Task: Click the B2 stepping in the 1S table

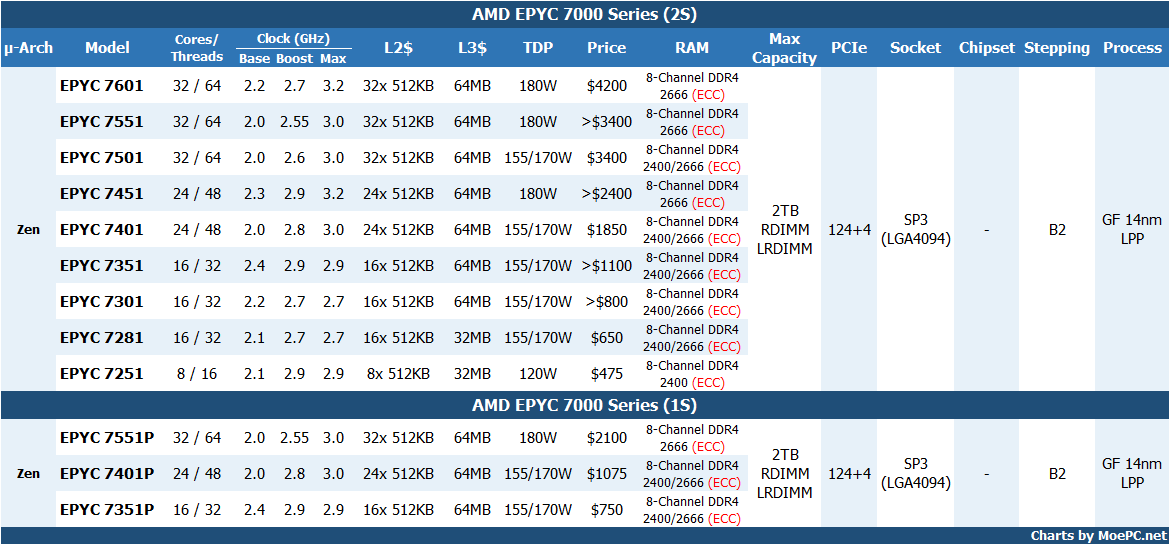Action: coord(1057,473)
